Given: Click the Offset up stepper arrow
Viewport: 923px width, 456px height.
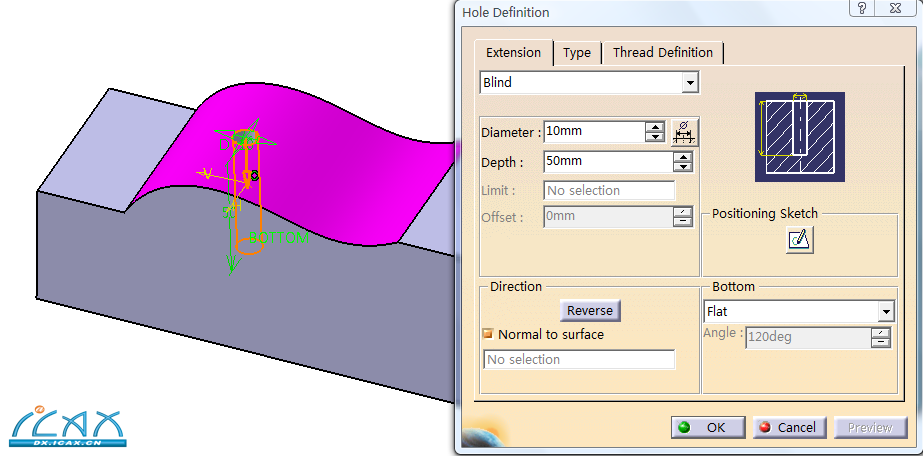Looking at the screenshot, I should [682, 212].
